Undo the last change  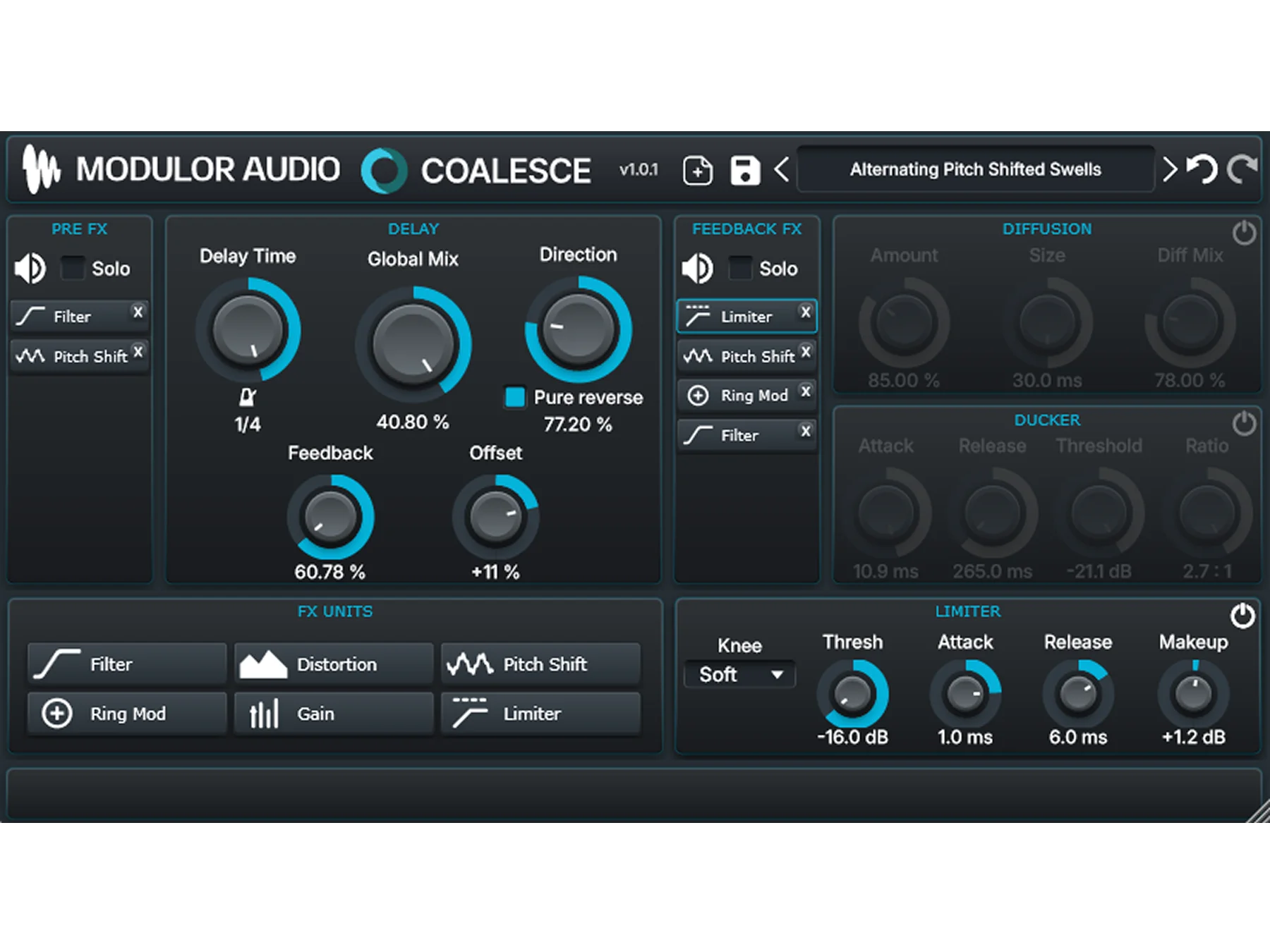[1202, 169]
